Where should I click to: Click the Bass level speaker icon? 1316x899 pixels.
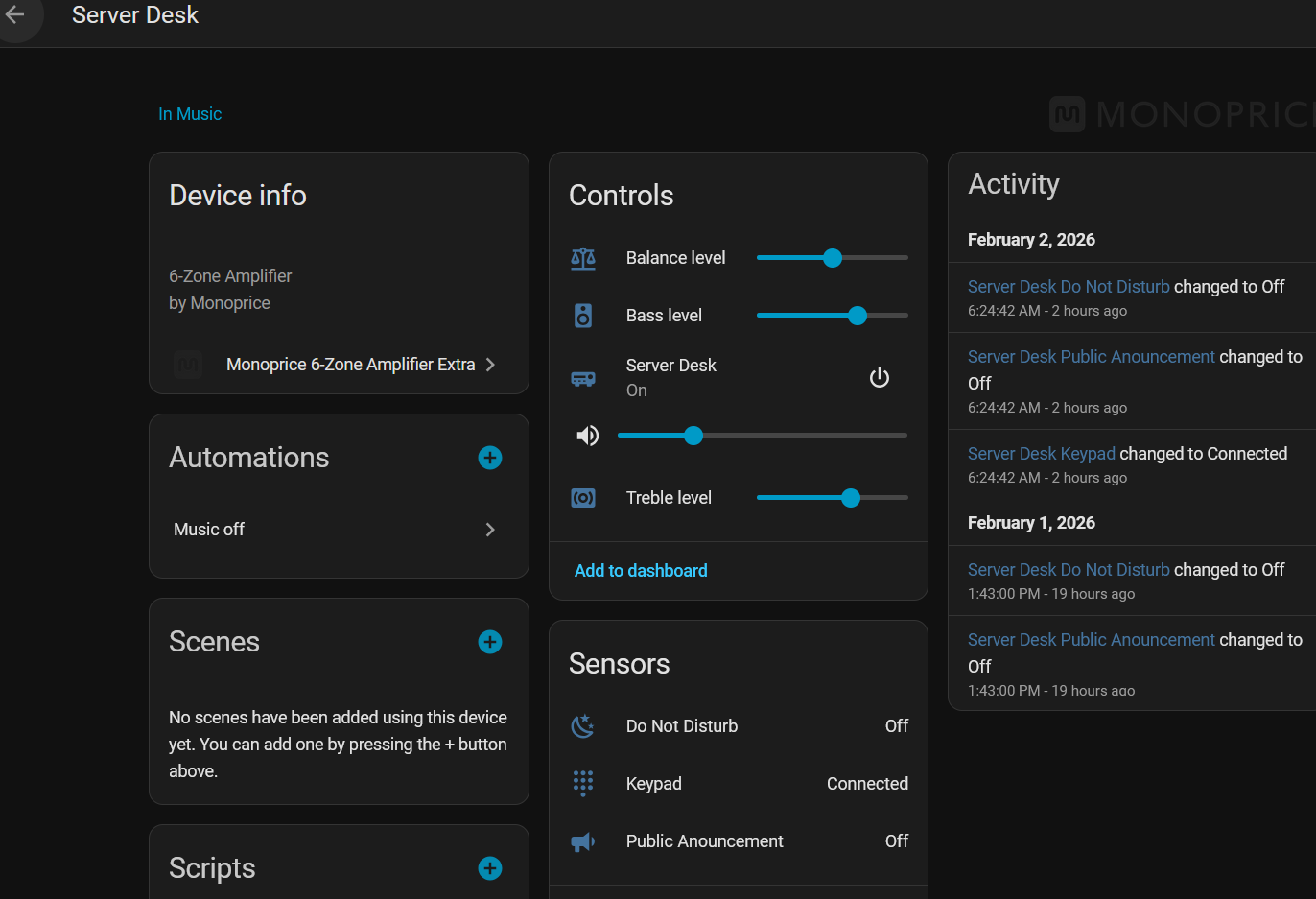pyautogui.click(x=583, y=316)
